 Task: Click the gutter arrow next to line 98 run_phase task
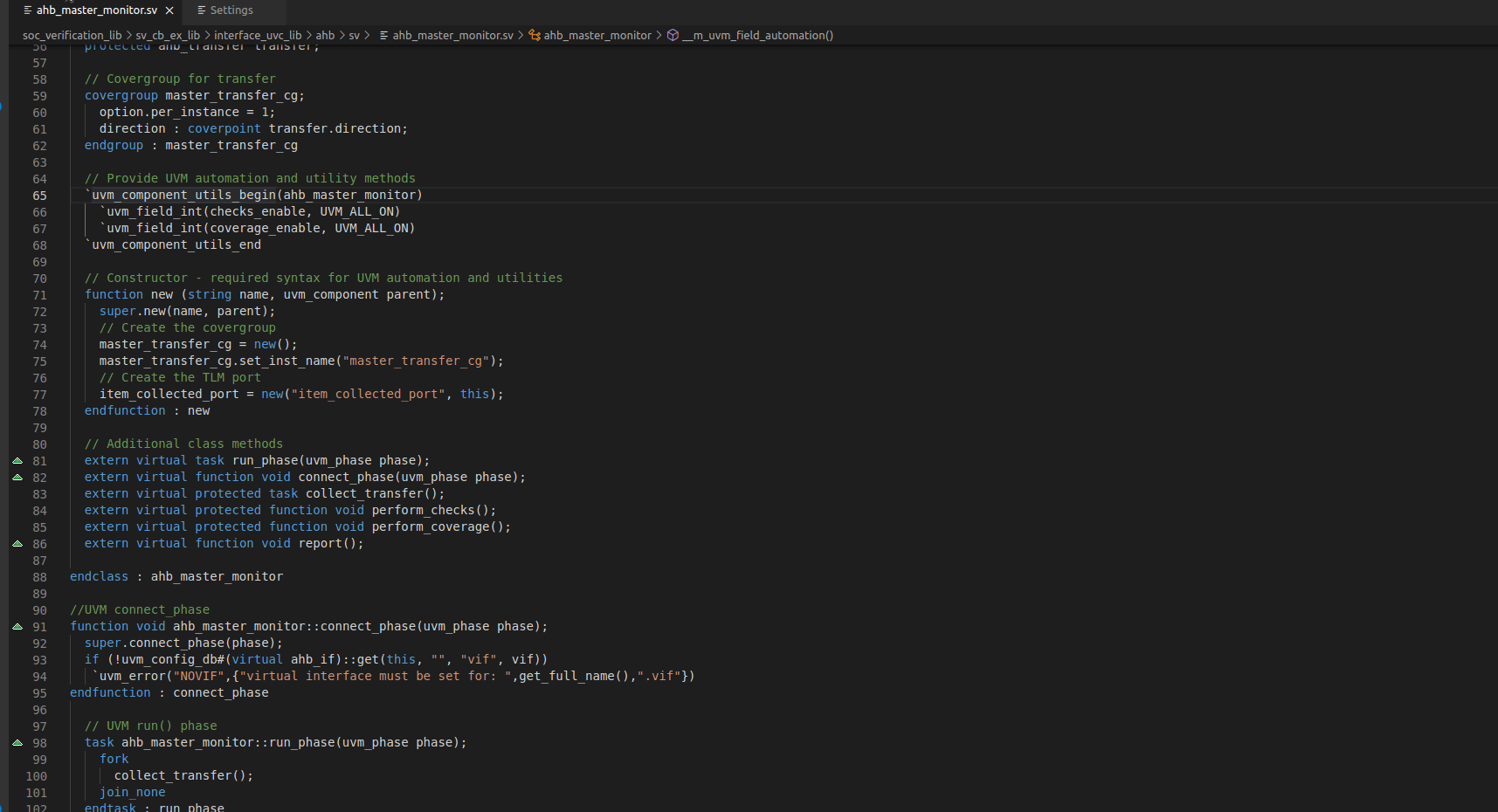click(17, 743)
